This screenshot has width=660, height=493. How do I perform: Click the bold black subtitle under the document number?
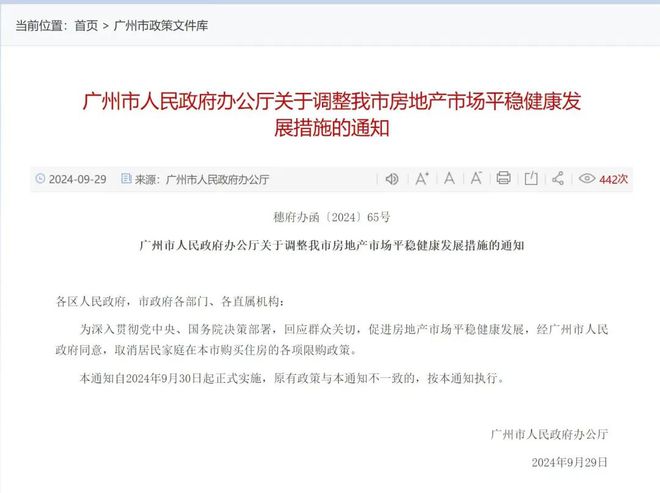tap(331, 245)
